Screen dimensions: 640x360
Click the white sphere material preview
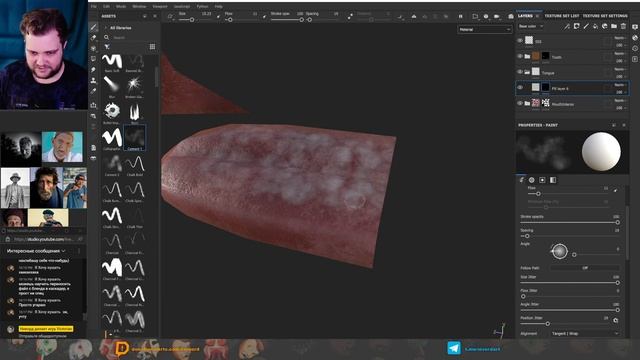coord(601,151)
